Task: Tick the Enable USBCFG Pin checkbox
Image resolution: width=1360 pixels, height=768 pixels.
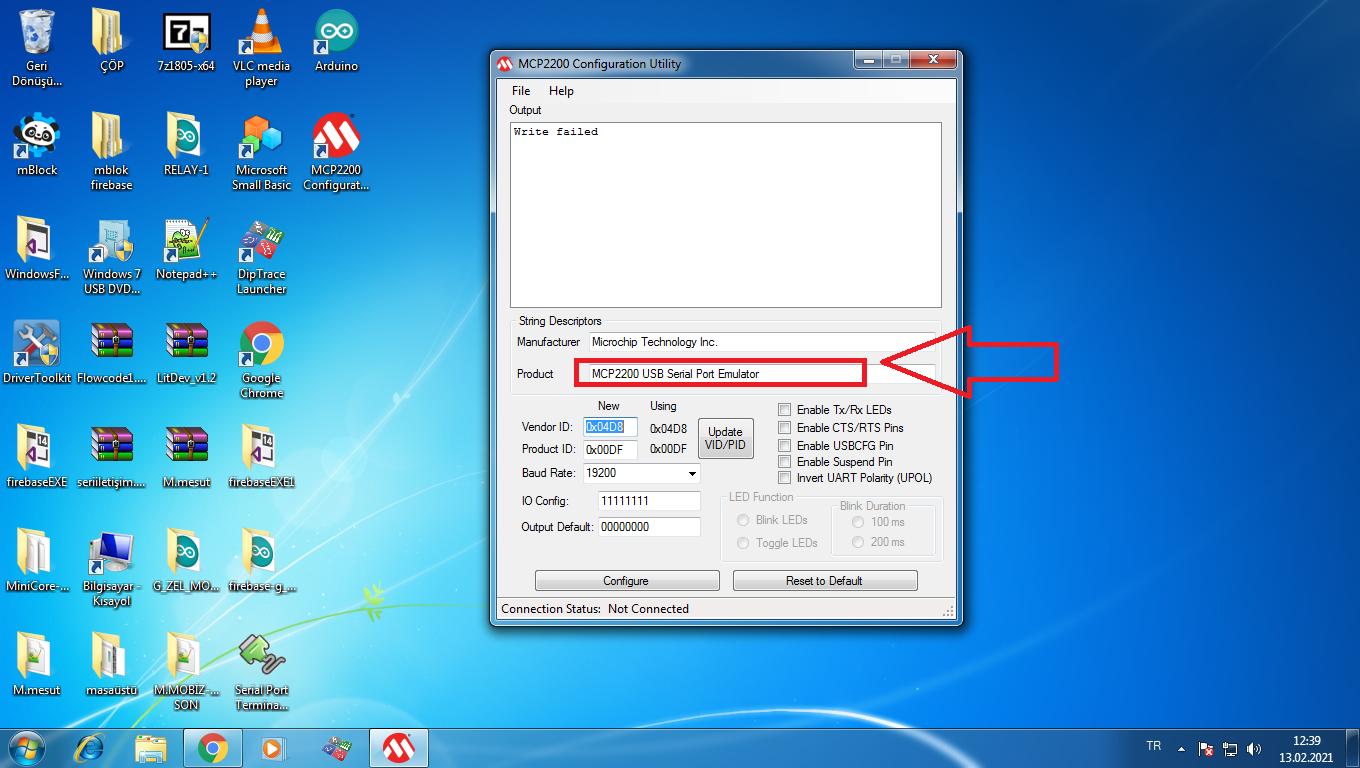Action: pyautogui.click(x=785, y=445)
